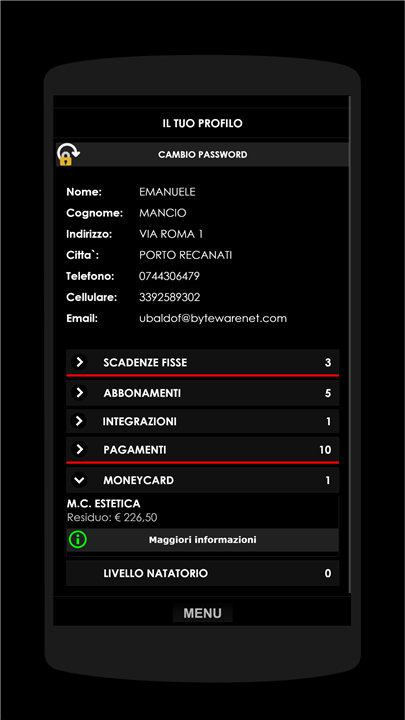Click the Il Tuo Profilo header title
Image resolution: width=405 pixels, height=720 pixels.
pyautogui.click(x=202, y=123)
